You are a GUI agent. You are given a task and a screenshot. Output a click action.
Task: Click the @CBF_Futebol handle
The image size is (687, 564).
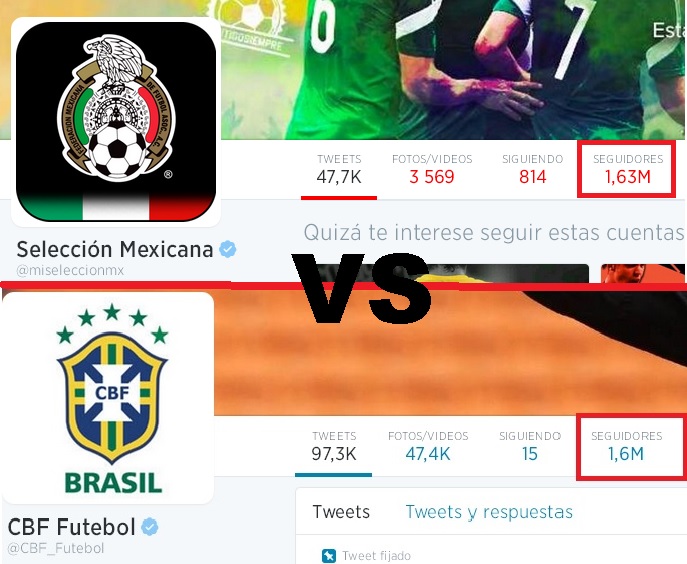pos(56,548)
